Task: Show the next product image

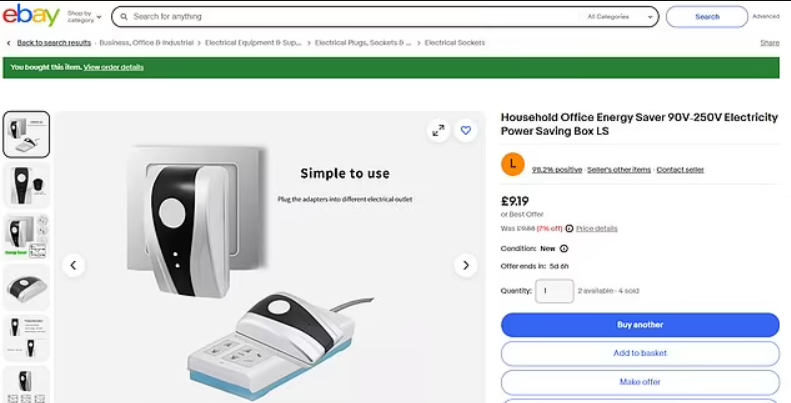Action: [x=466, y=265]
